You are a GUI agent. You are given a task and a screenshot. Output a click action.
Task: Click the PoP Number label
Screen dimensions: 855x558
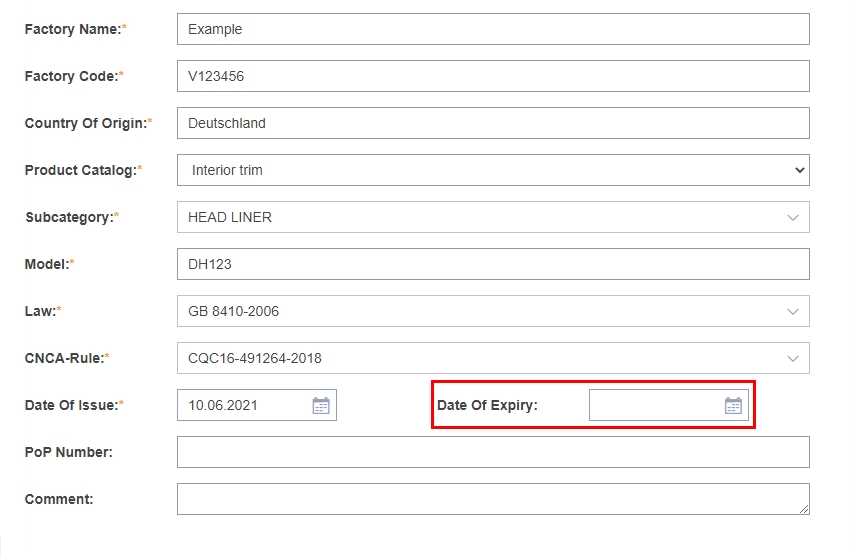(x=69, y=452)
